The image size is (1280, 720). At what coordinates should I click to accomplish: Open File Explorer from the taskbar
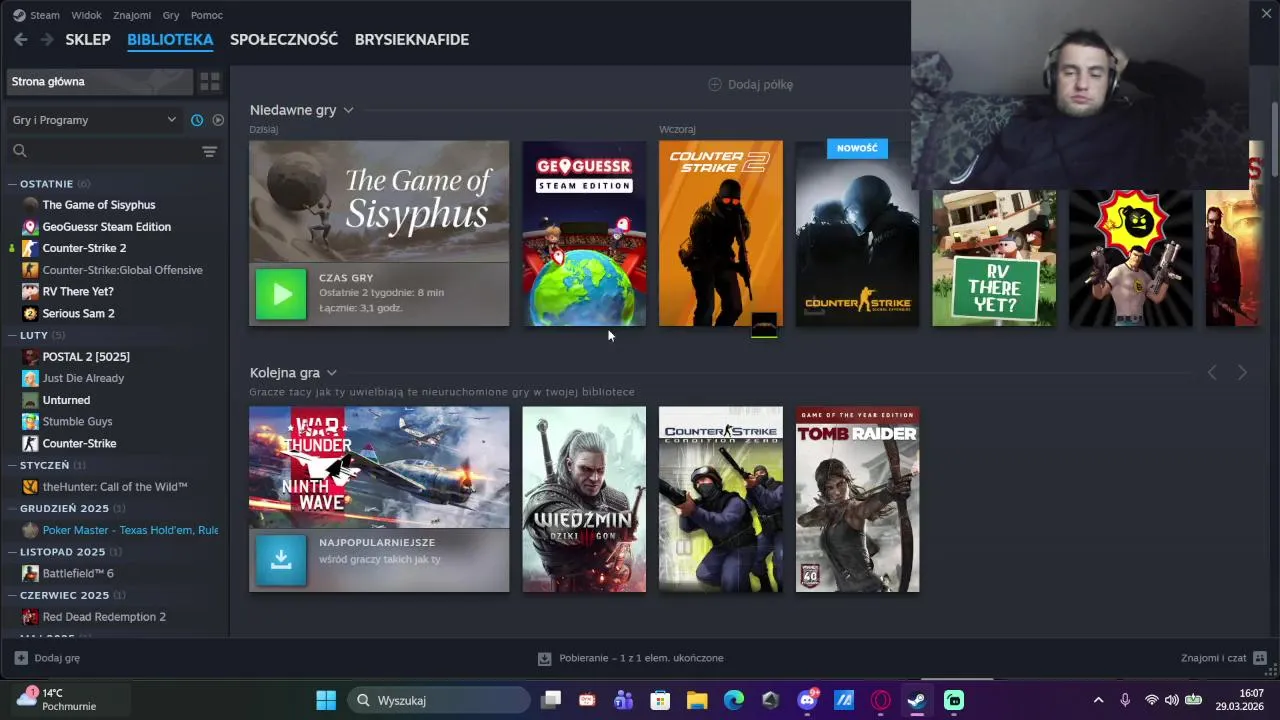(x=697, y=700)
